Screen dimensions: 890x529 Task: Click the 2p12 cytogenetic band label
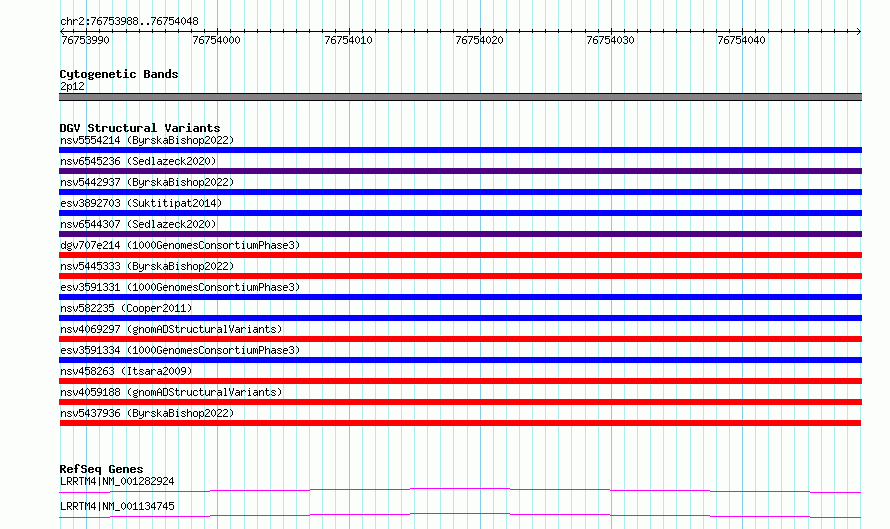(72, 86)
